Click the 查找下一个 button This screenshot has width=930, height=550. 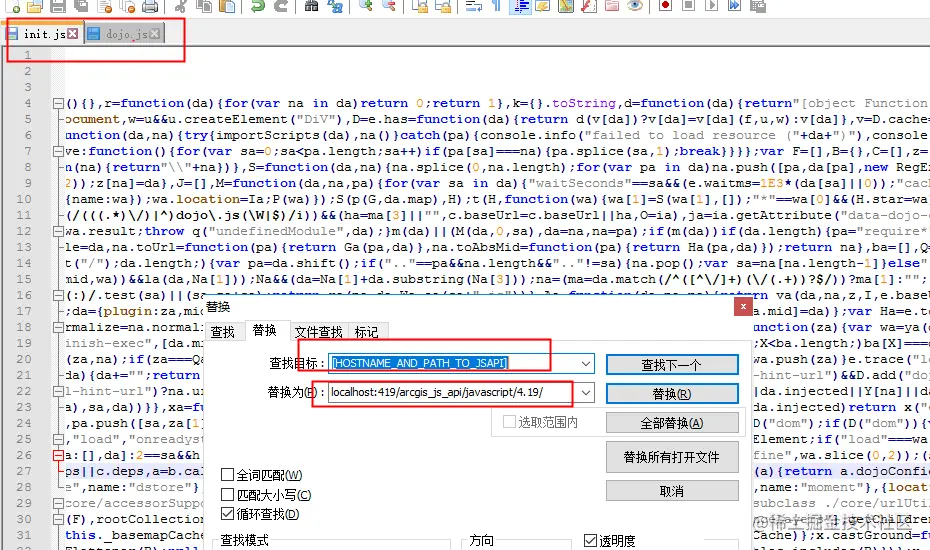pyautogui.click(x=672, y=365)
